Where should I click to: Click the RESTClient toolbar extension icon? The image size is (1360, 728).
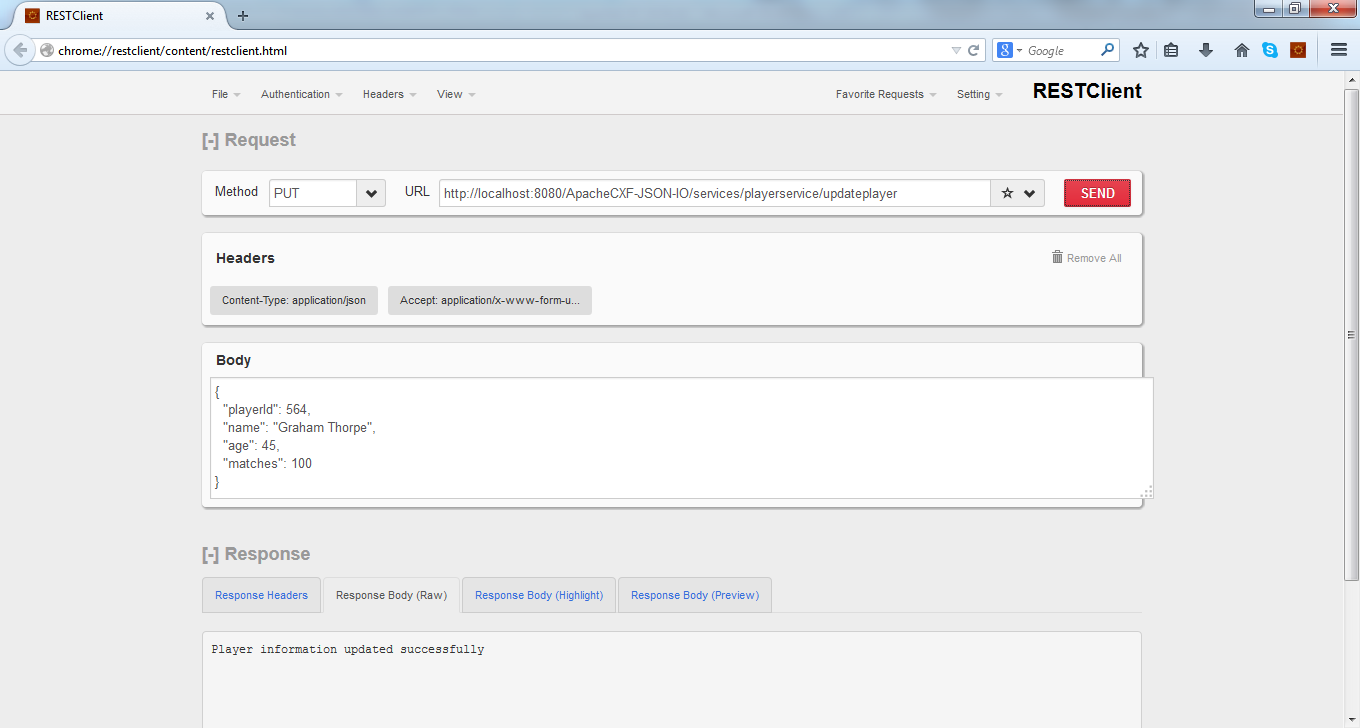[1298, 50]
